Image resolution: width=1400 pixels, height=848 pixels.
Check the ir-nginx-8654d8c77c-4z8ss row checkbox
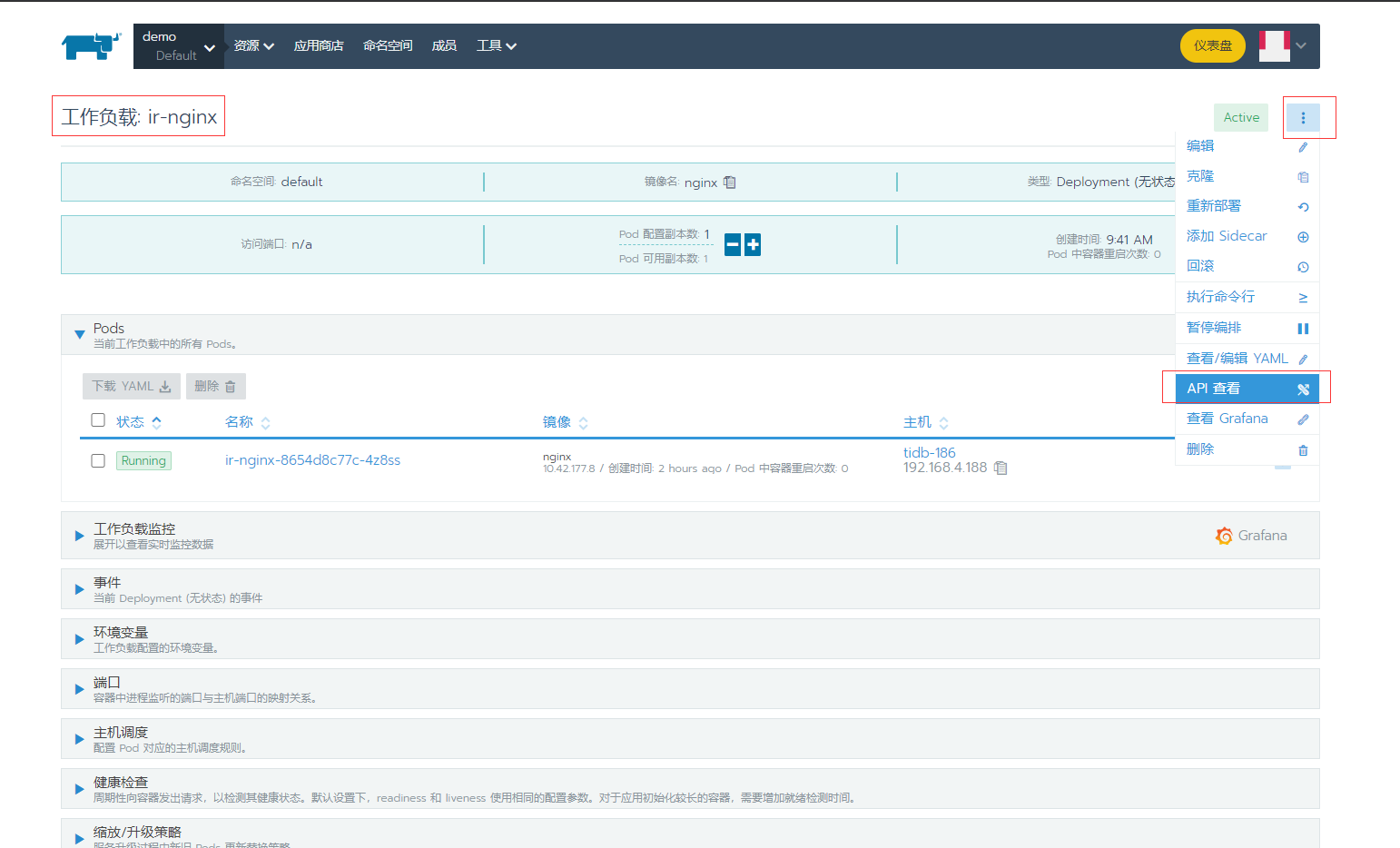tap(98, 460)
